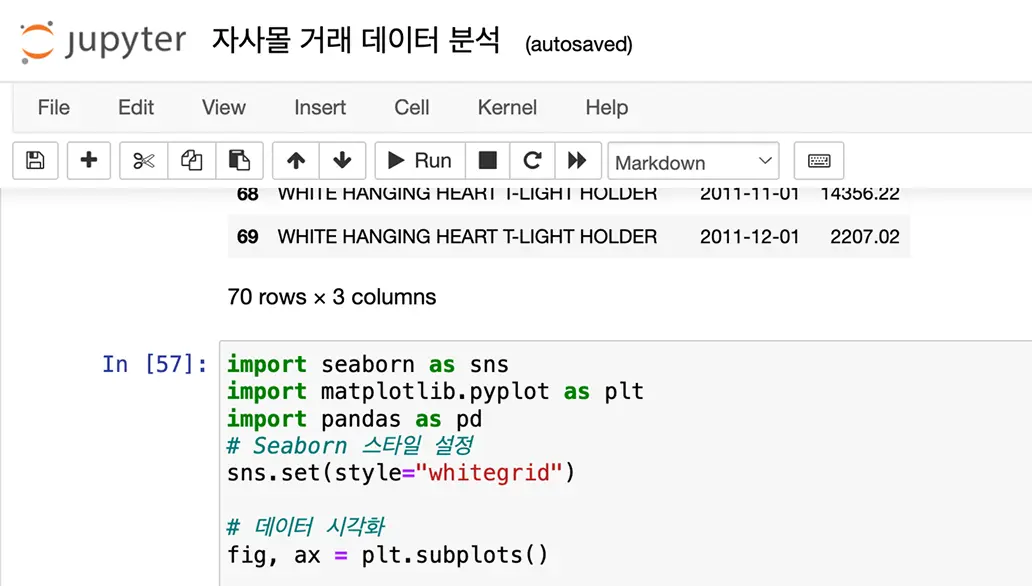
Task: Rename the notebook title 자사몰 거래 데이터 분석
Action: 356,42
